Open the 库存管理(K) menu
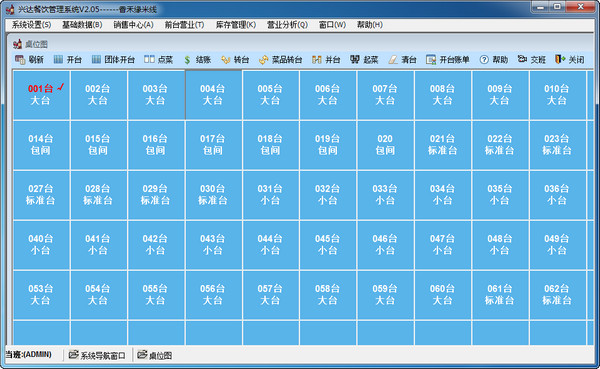Screen dimensions: 600x369 click(236, 25)
